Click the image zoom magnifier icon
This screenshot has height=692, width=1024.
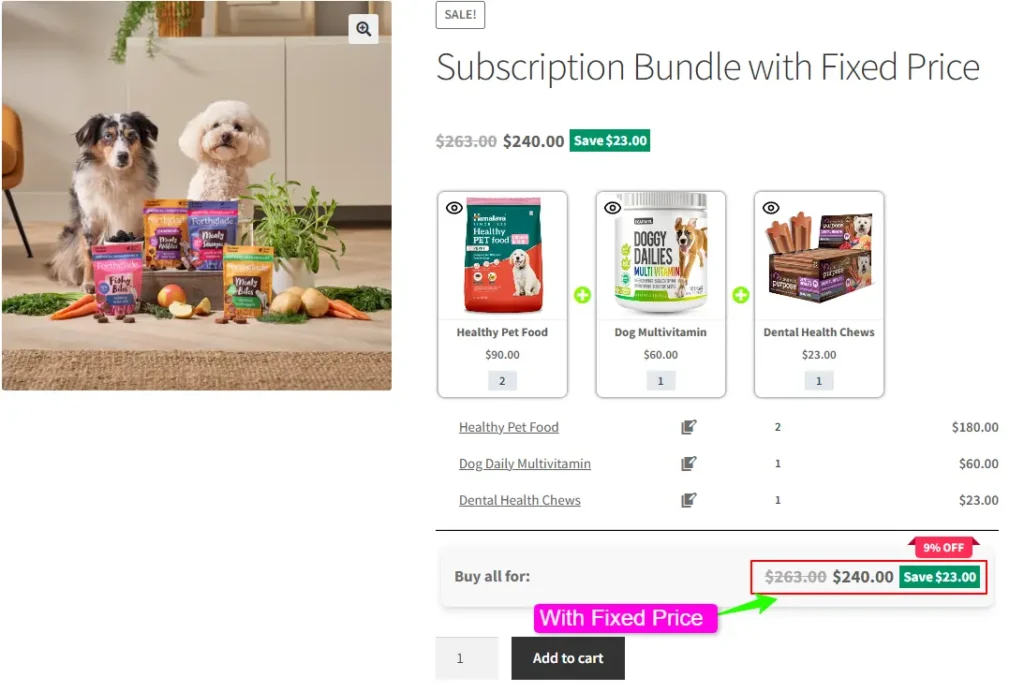(363, 29)
